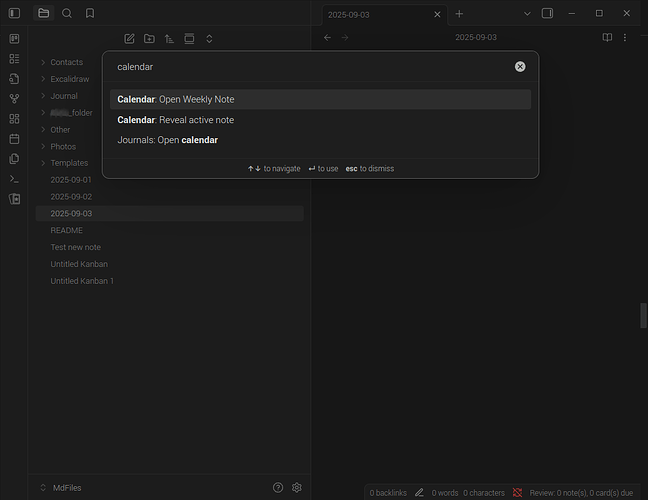Click the checklist-style ribbon icon
The width and height of the screenshot is (648, 500).
point(14,59)
